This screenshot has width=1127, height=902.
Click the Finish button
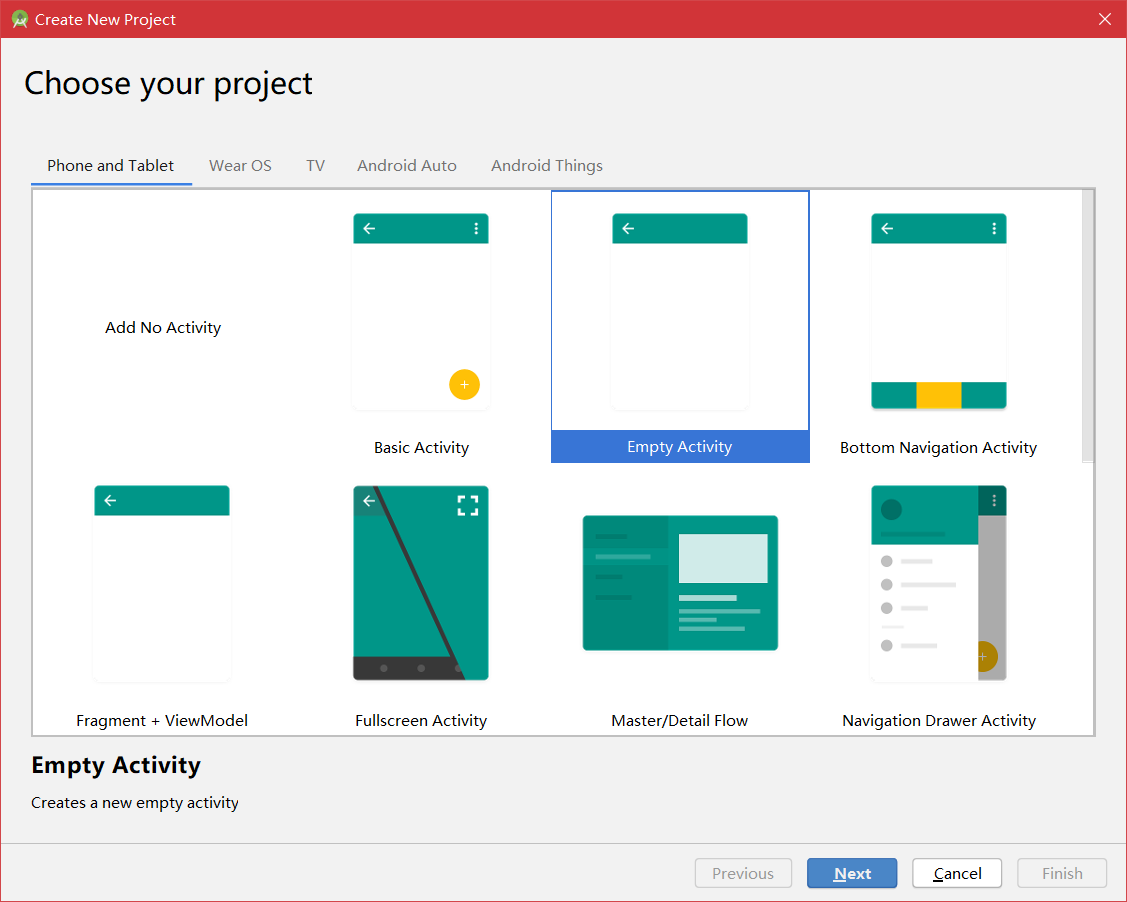point(1062,873)
